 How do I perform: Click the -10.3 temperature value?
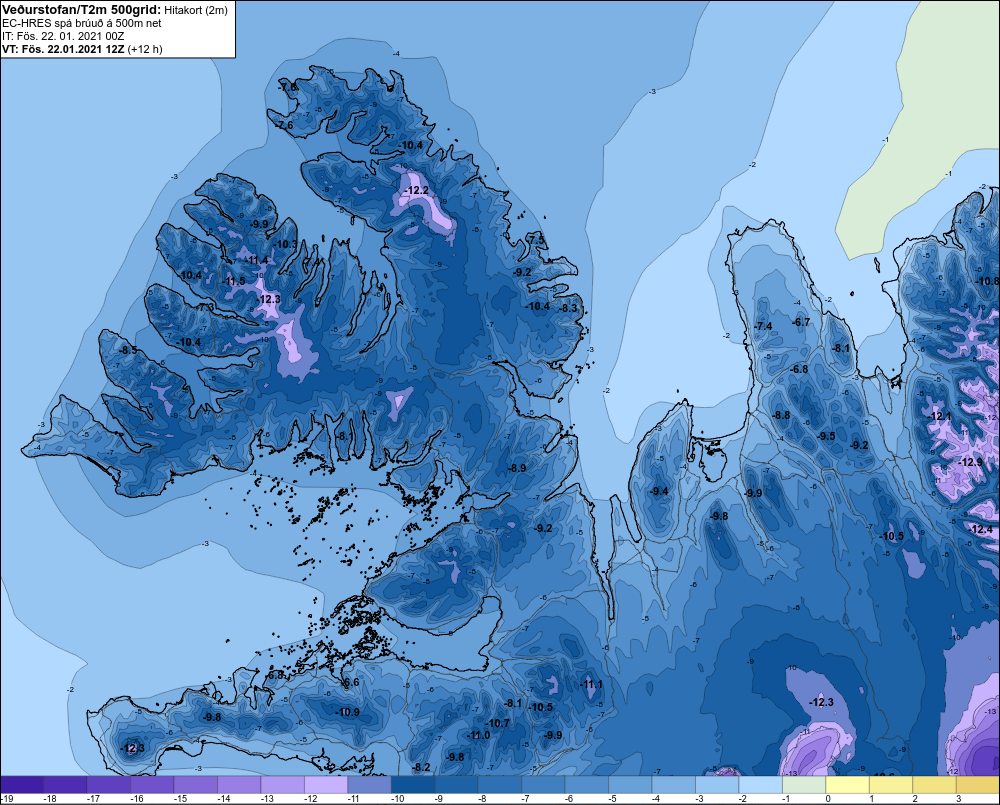[x=285, y=244]
